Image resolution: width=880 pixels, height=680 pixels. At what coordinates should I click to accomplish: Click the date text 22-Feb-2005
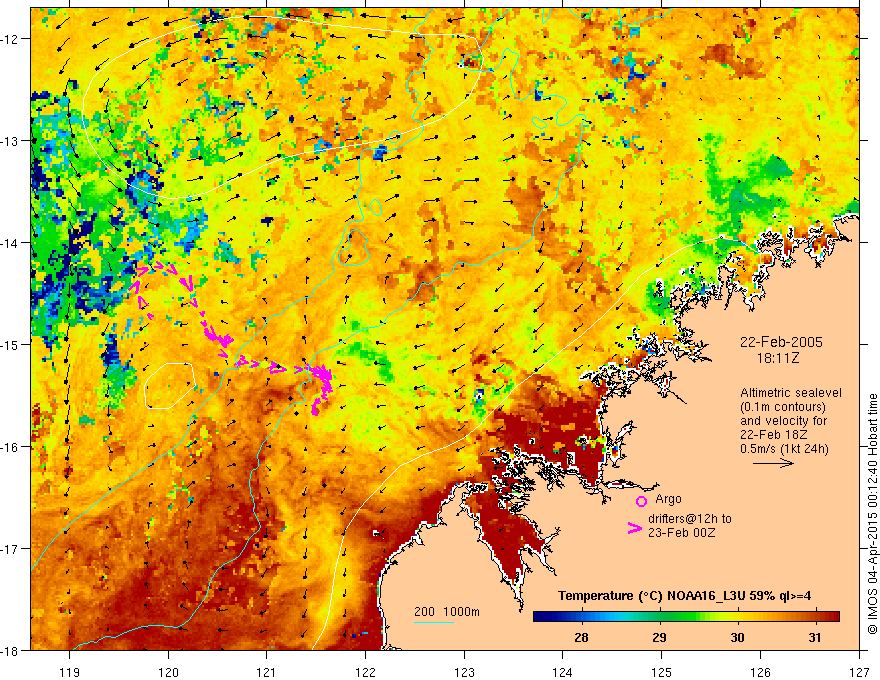pyautogui.click(x=781, y=342)
